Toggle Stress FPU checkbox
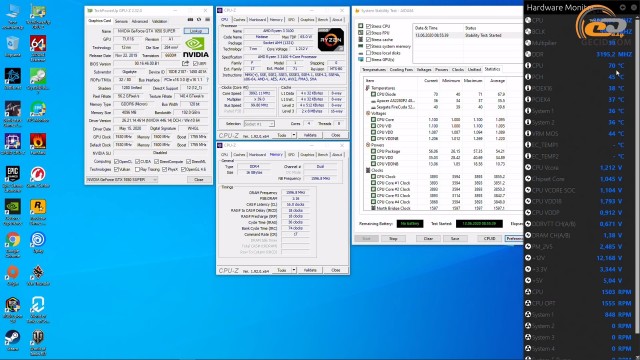This screenshot has width=640, height=360. pos(369,33)
